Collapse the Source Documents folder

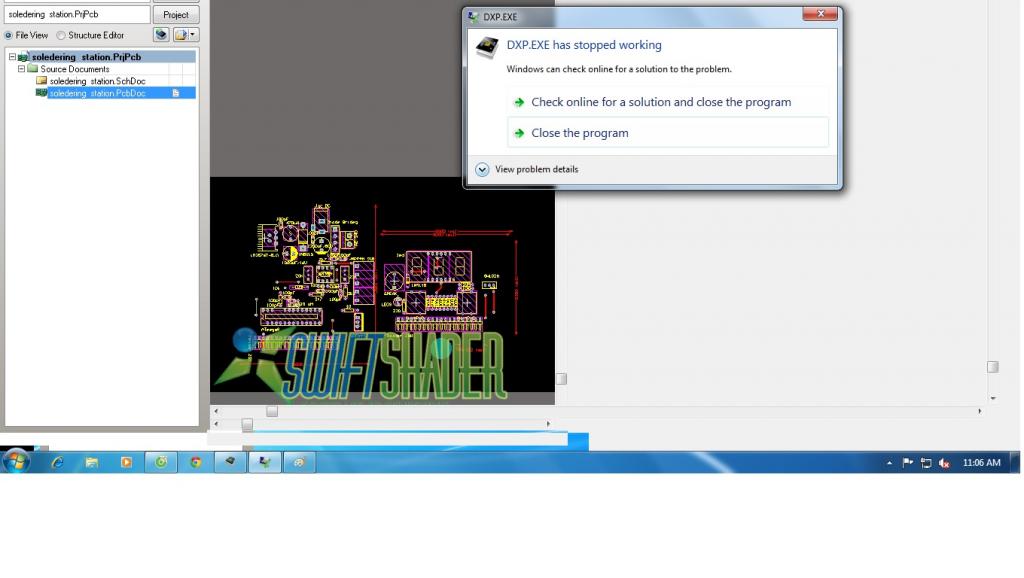click(x=22, y=69)
